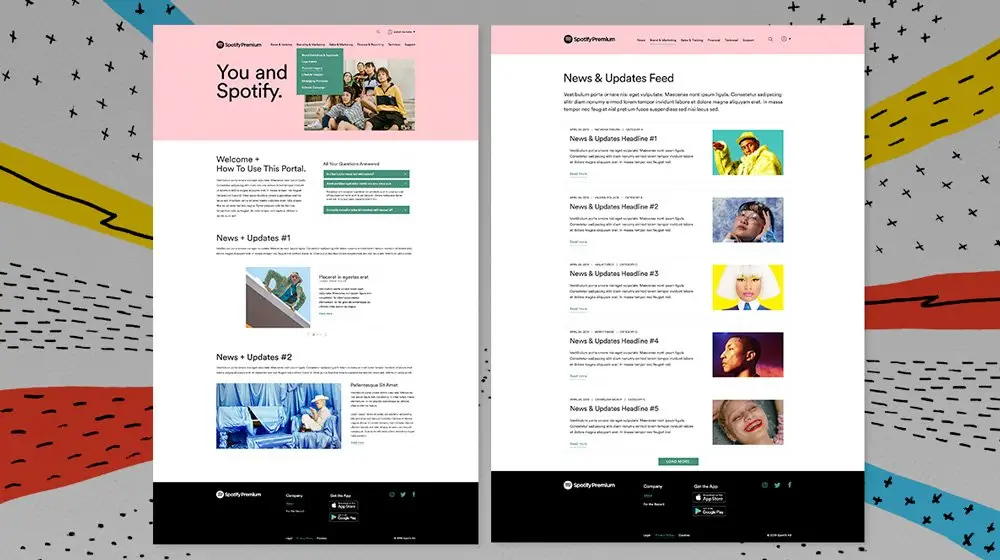Open the App Store badge in right footer
The image size is (1000, 560).
click(x=712, y=497)
